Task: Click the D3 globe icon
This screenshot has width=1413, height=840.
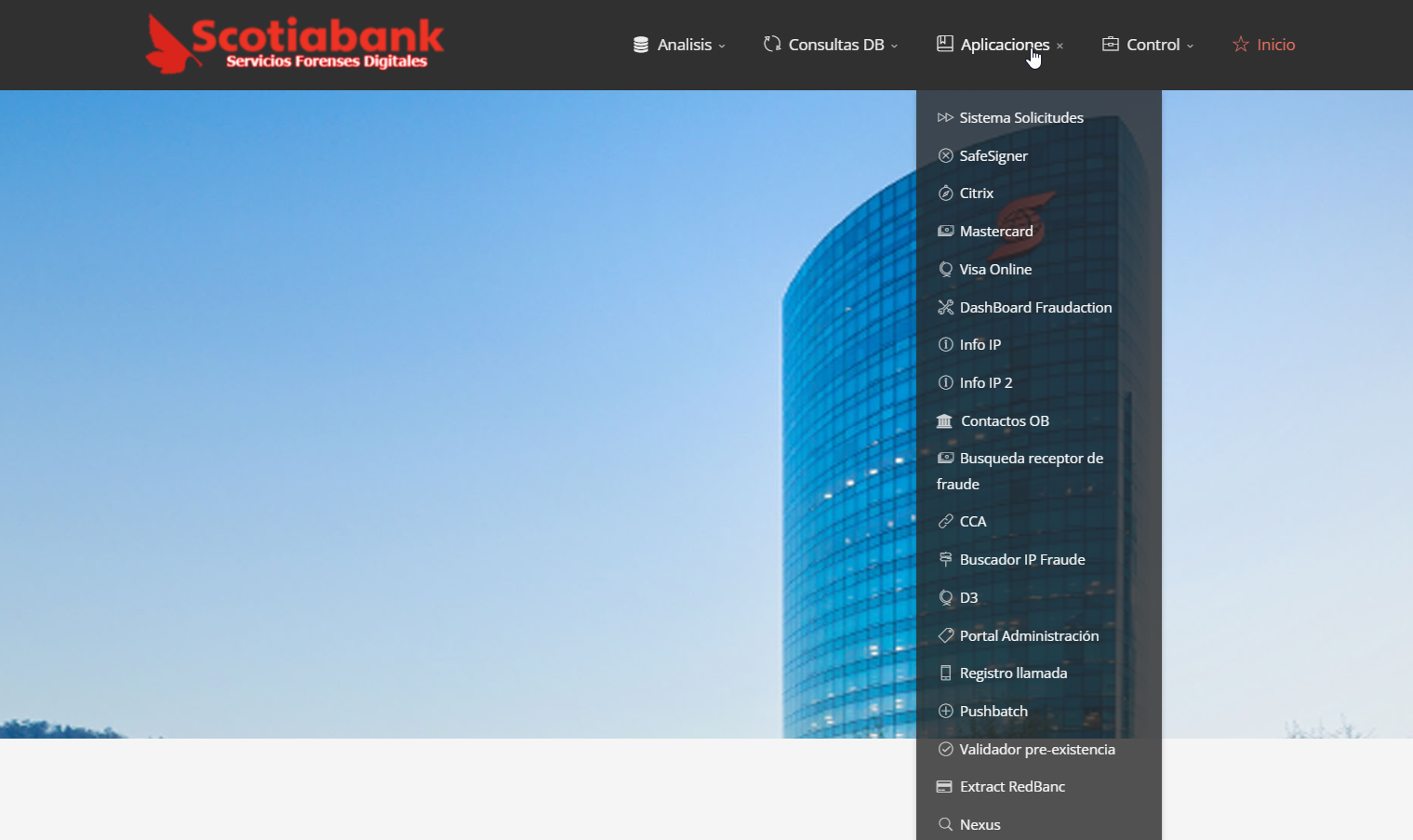Action: (x=945, y=597)
